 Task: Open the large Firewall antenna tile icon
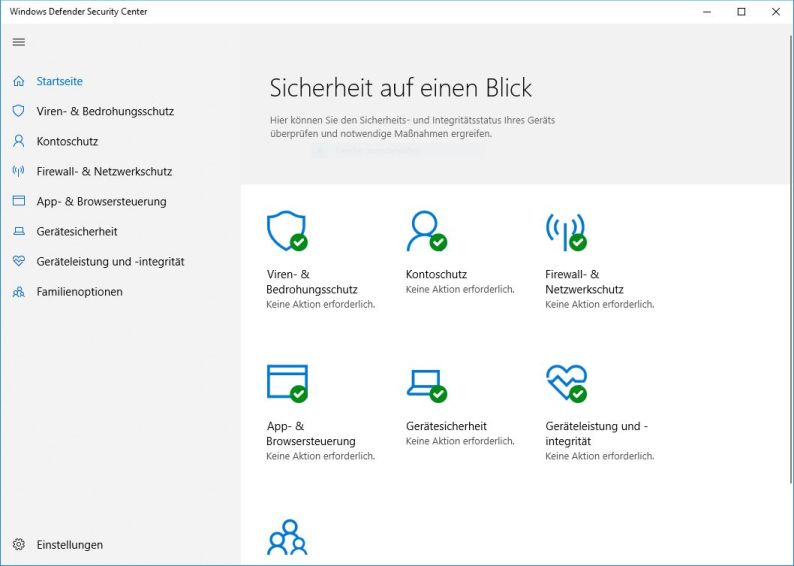(566, 231)
